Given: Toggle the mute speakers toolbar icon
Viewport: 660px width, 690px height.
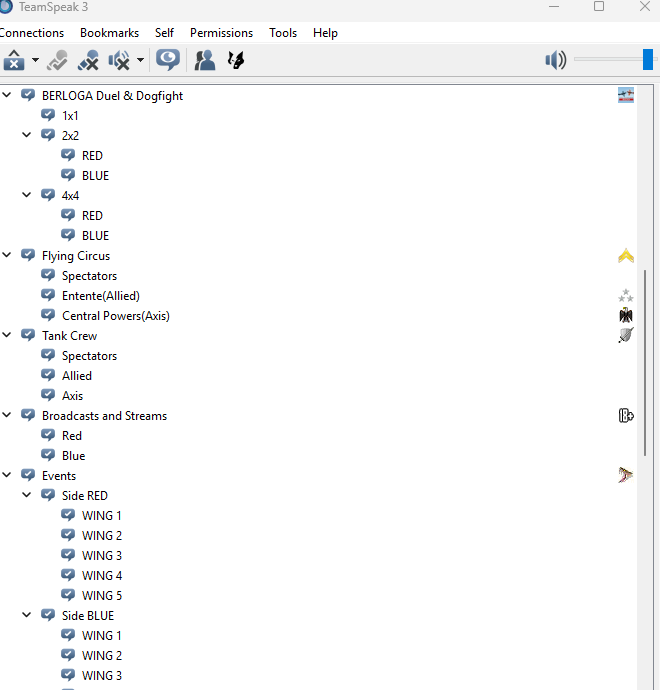Looking at the screenshot, I should coord(119,60).
